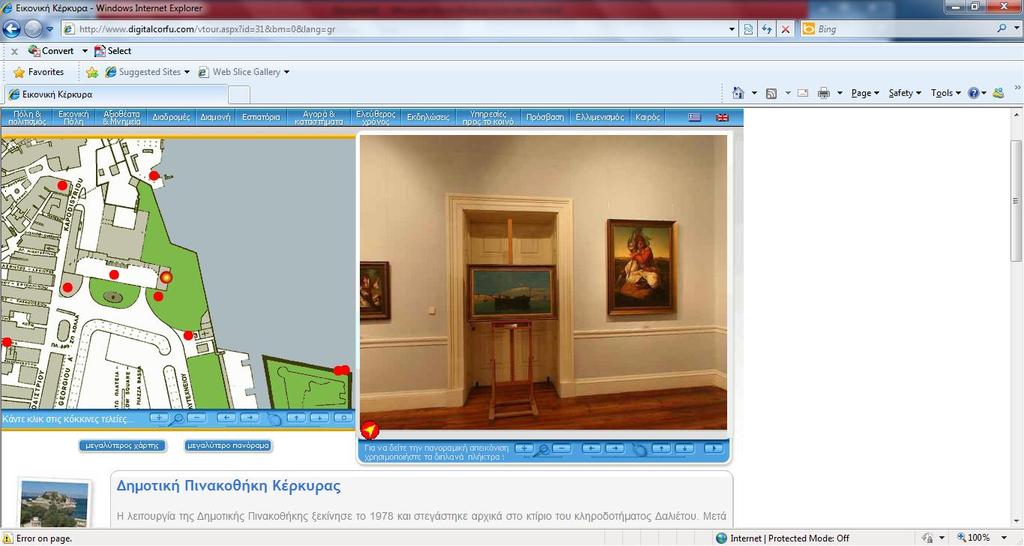Click the Back navigation button
The width and height of the screenshot is (1024, 546).
click(12, 29)
